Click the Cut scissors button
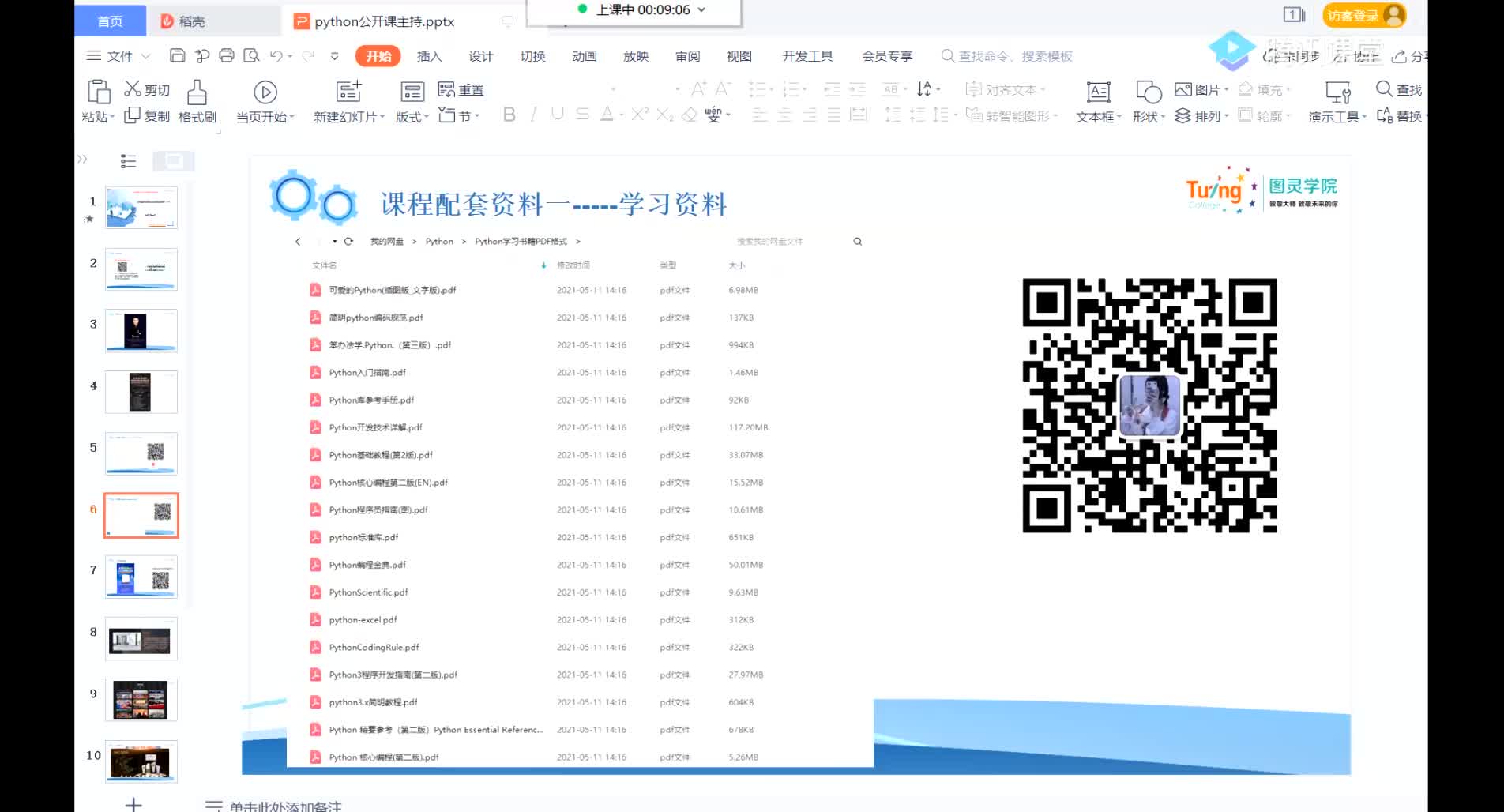1504x812 pixels. click(x=147, y=89)
